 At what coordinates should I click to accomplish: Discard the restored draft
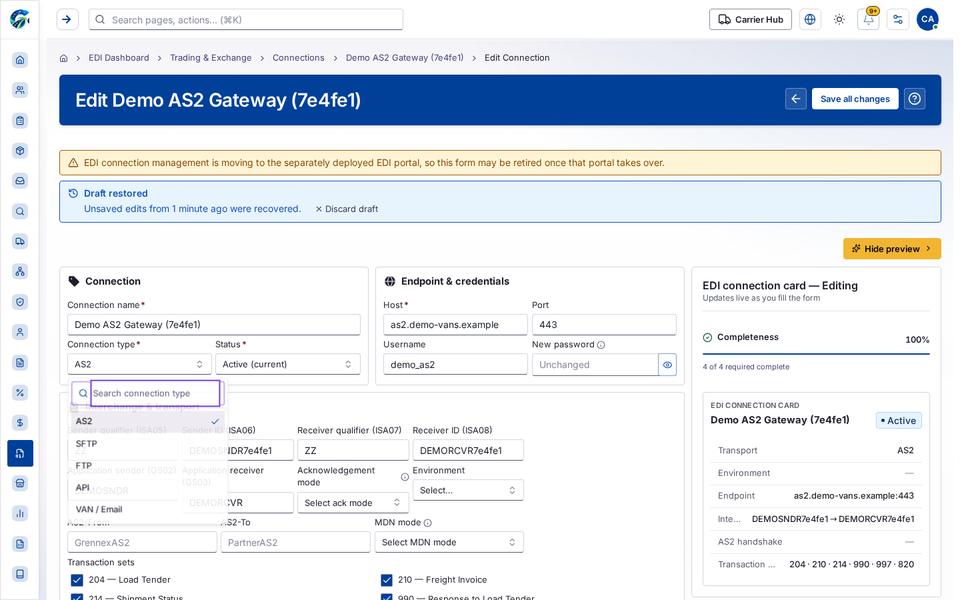pos(347,209)
